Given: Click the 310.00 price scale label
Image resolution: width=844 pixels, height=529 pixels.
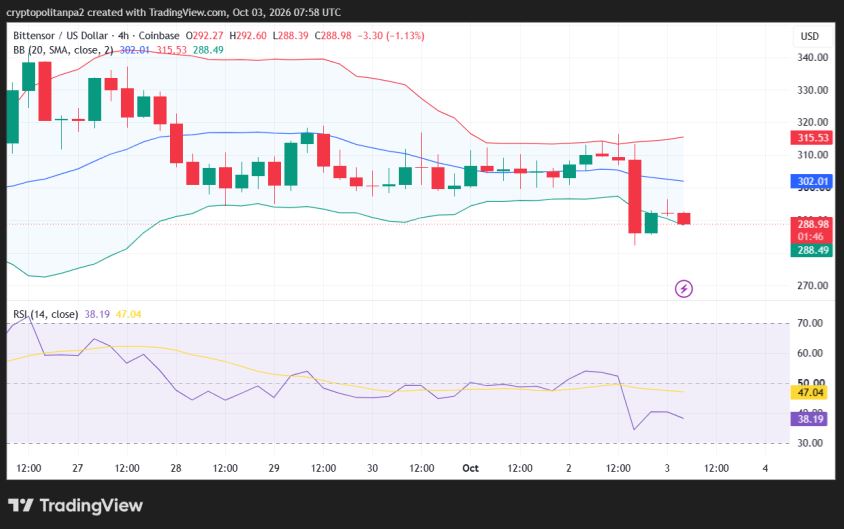Looking at the screenshot, I should (x=812, y=155).
